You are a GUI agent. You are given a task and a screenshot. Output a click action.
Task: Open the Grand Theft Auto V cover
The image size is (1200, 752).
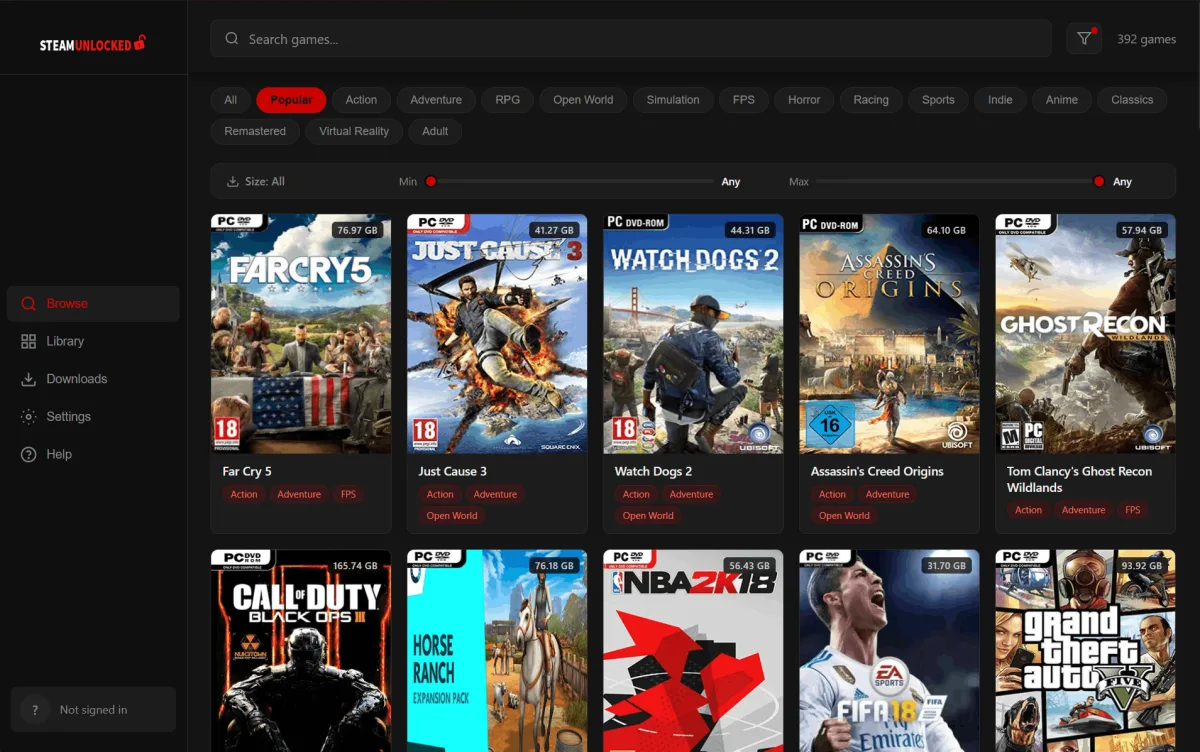pos(1085,651)
